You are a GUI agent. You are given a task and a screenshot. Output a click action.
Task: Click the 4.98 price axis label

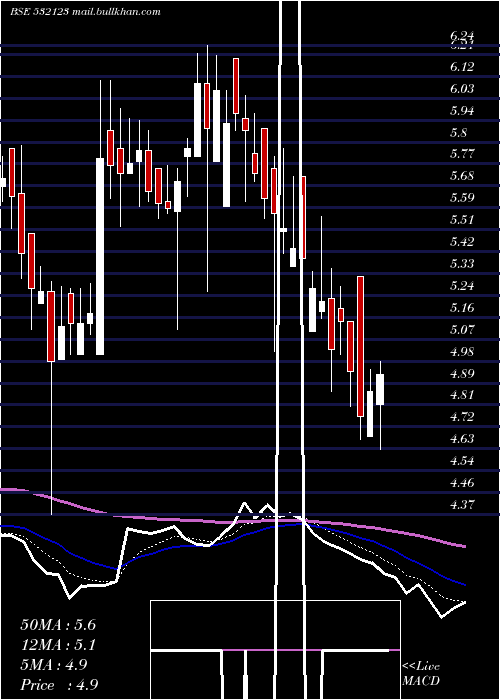click(x=462, y=351)
